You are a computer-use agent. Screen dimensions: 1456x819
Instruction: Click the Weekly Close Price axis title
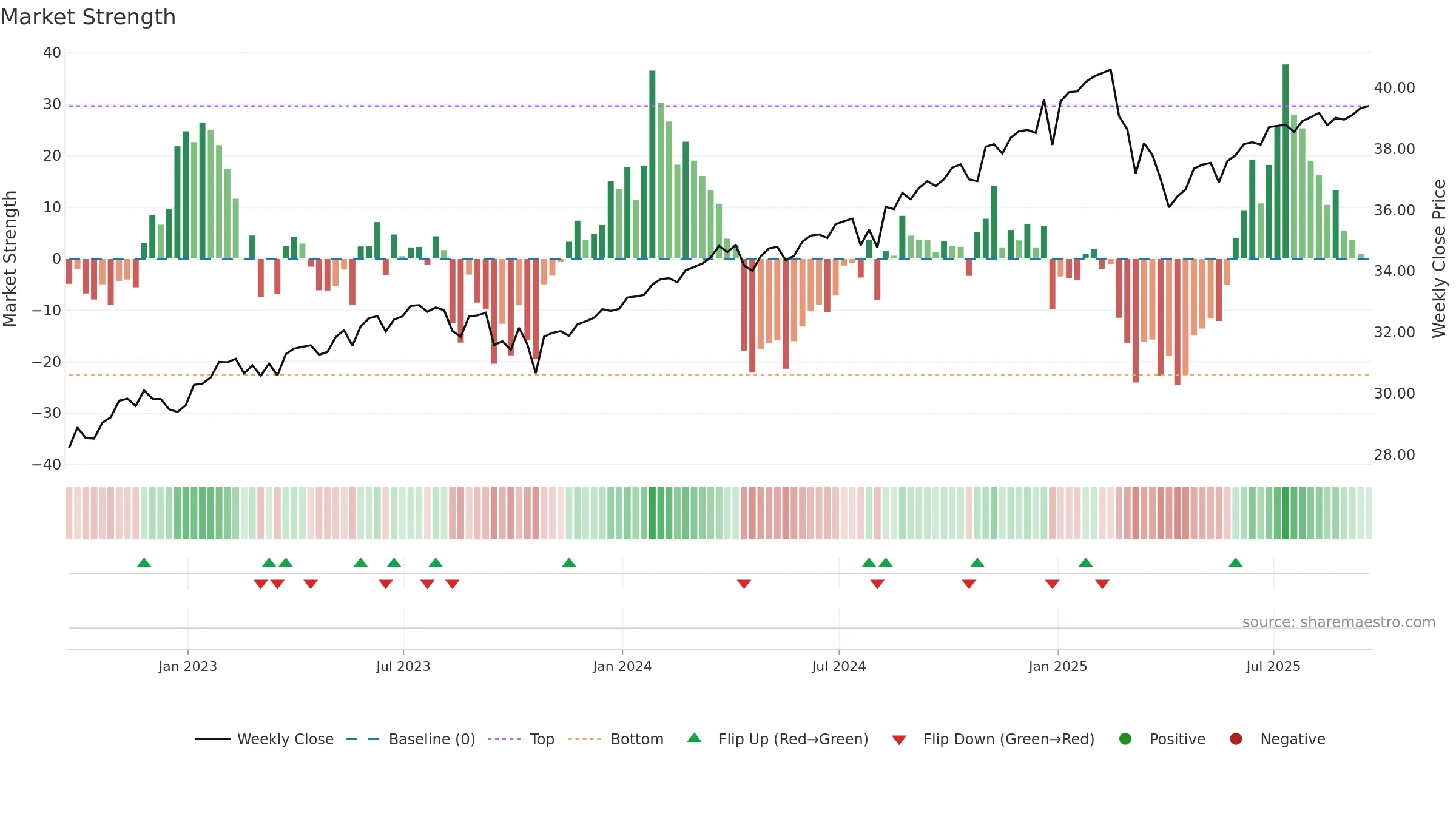pos(1438,258)
